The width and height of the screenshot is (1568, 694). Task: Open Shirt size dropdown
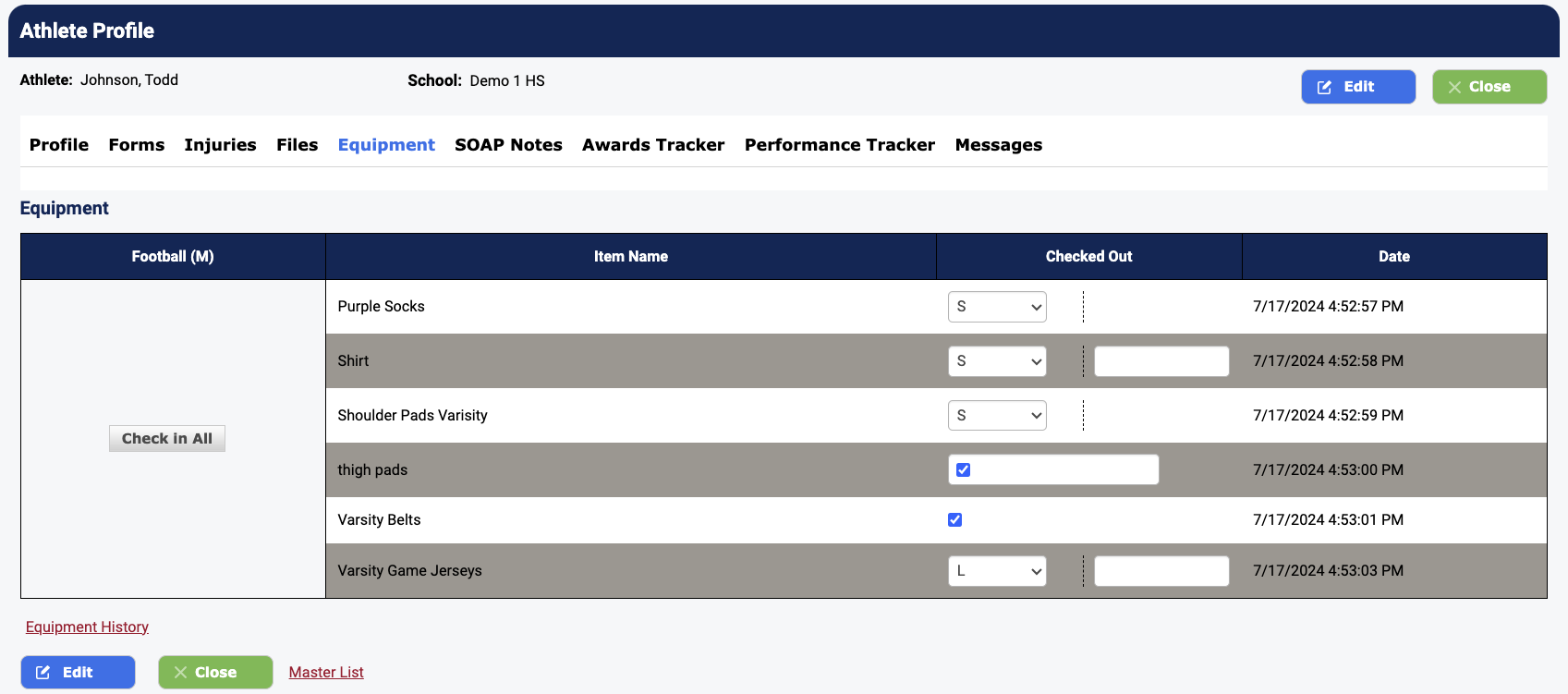(x=997, y=361)
